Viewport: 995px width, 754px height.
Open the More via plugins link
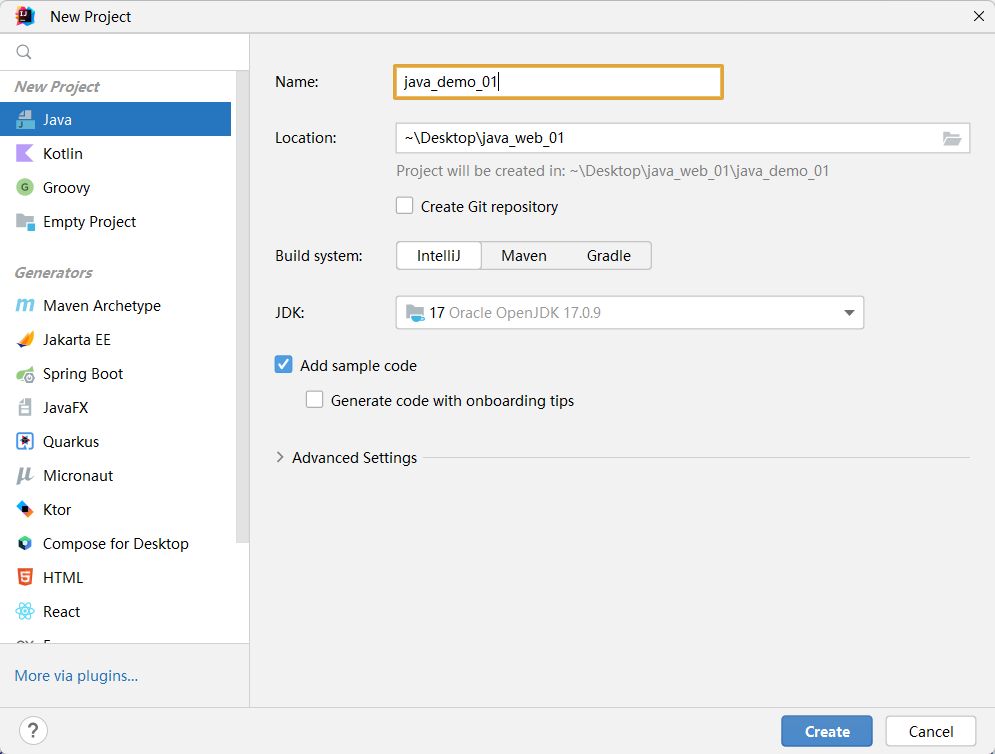coord(76,676)
